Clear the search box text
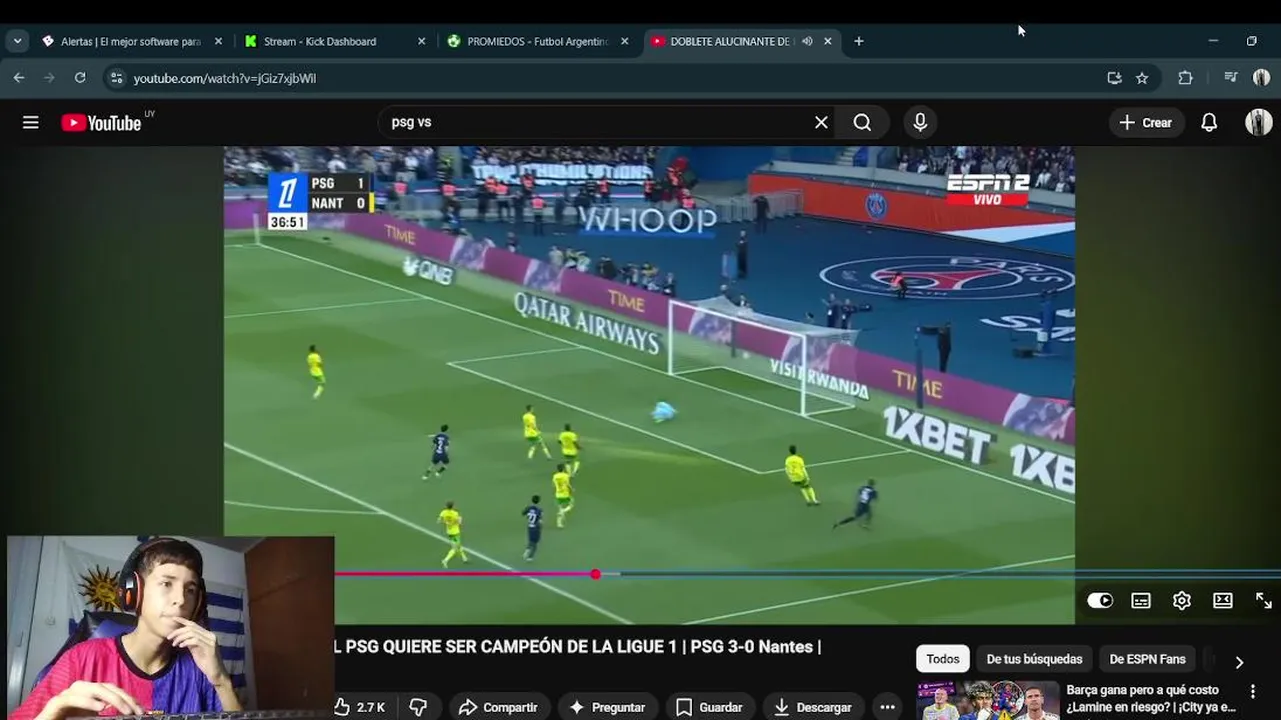This screenshot has width=1281, height=720. [821, 122]
